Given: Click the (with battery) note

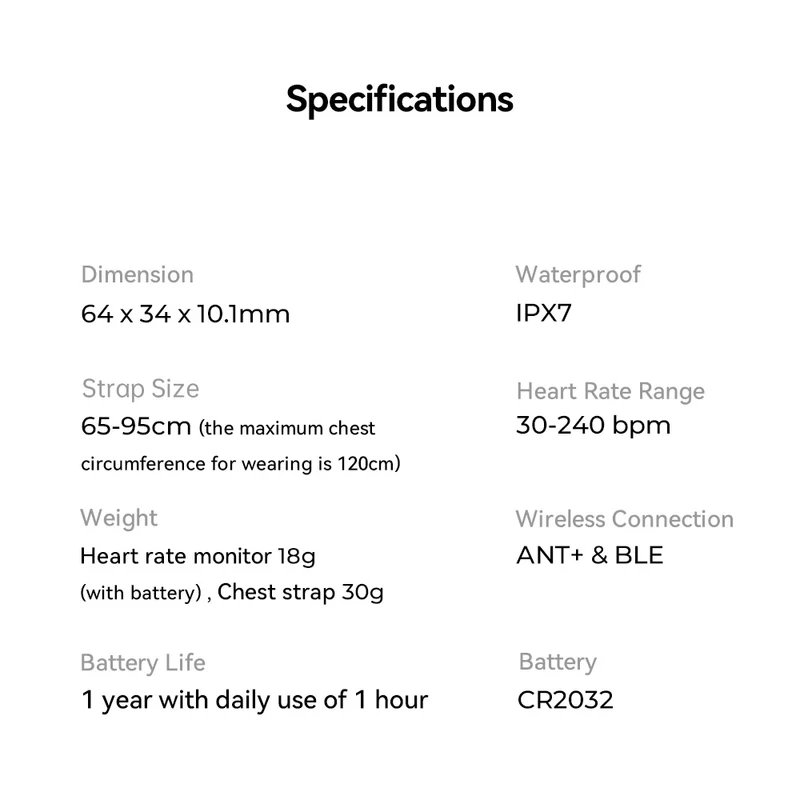Looking at the screenshot, I should (x=141, y=592).
